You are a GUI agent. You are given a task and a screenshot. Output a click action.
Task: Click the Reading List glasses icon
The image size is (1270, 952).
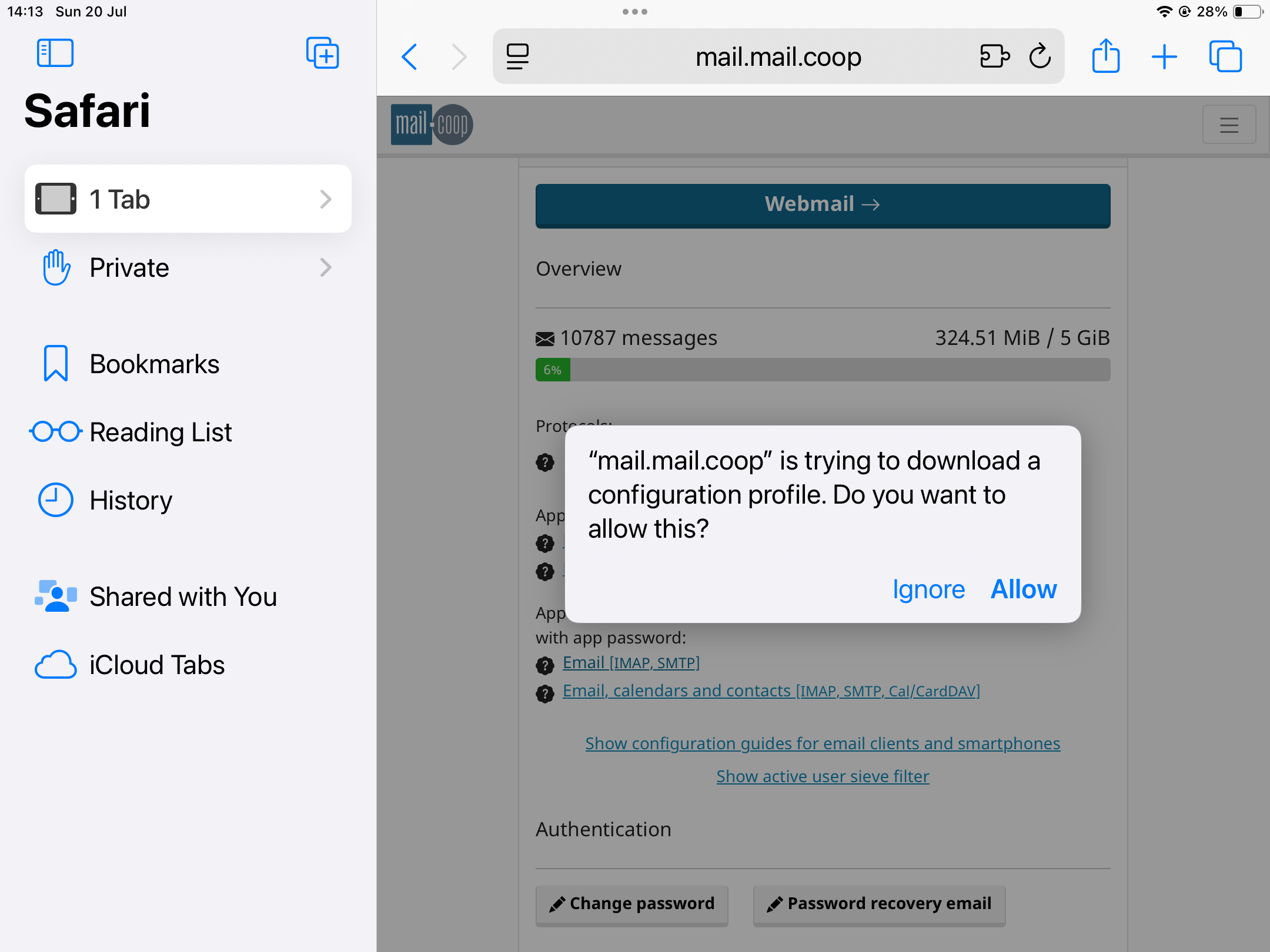click(56, 431)
